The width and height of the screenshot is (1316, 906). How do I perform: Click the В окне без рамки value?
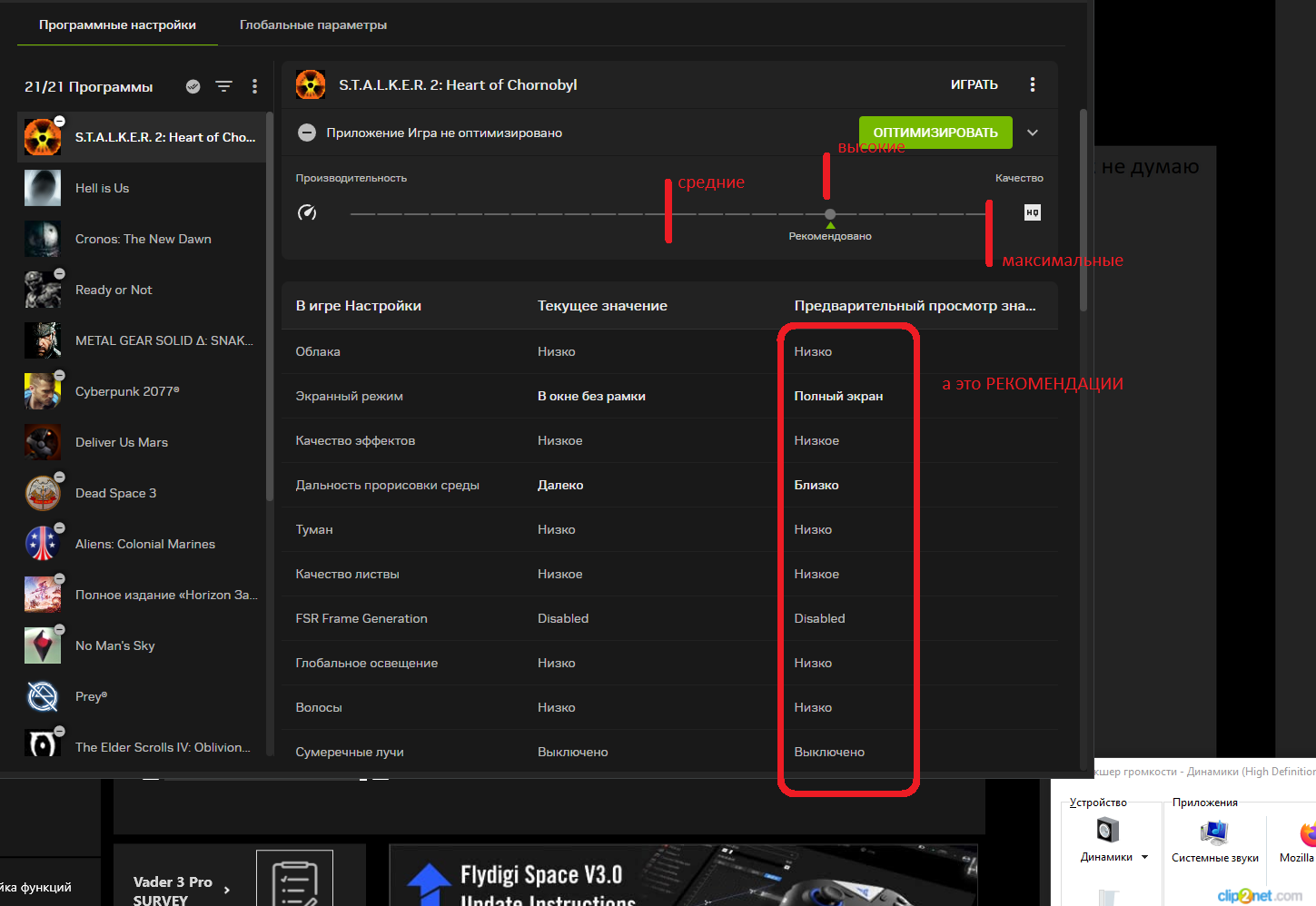[x=591, y=396]
